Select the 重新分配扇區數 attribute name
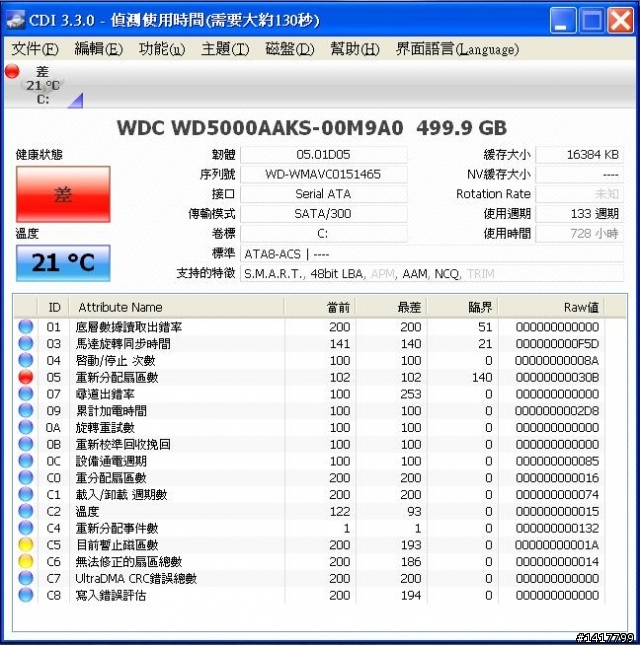This screenshot has width=640, height=646. click(117, 377)
